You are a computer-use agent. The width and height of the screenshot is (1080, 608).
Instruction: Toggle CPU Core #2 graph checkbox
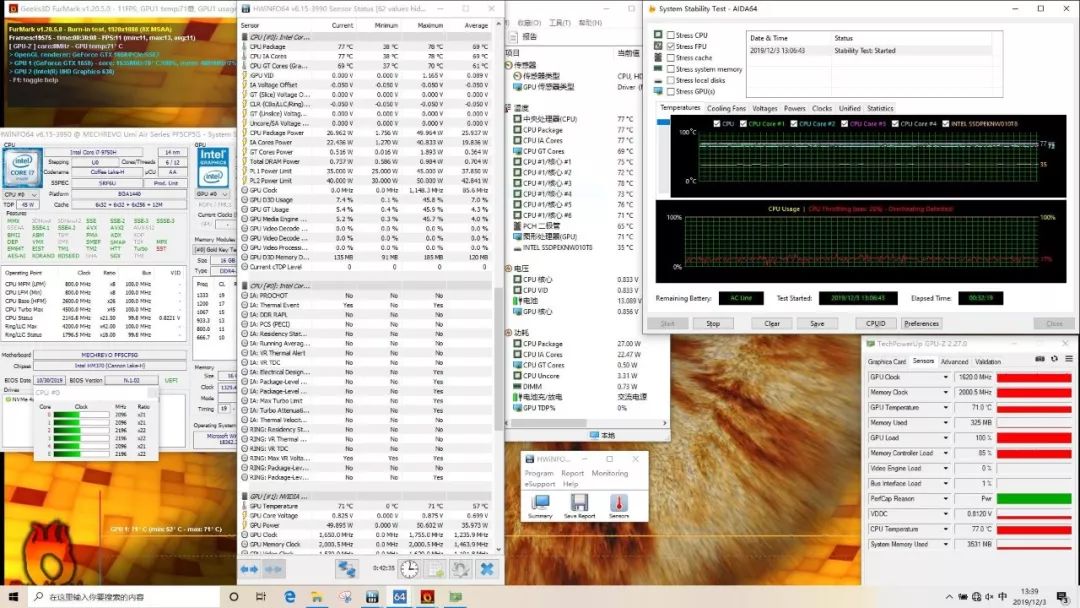[x=793, y=124]
